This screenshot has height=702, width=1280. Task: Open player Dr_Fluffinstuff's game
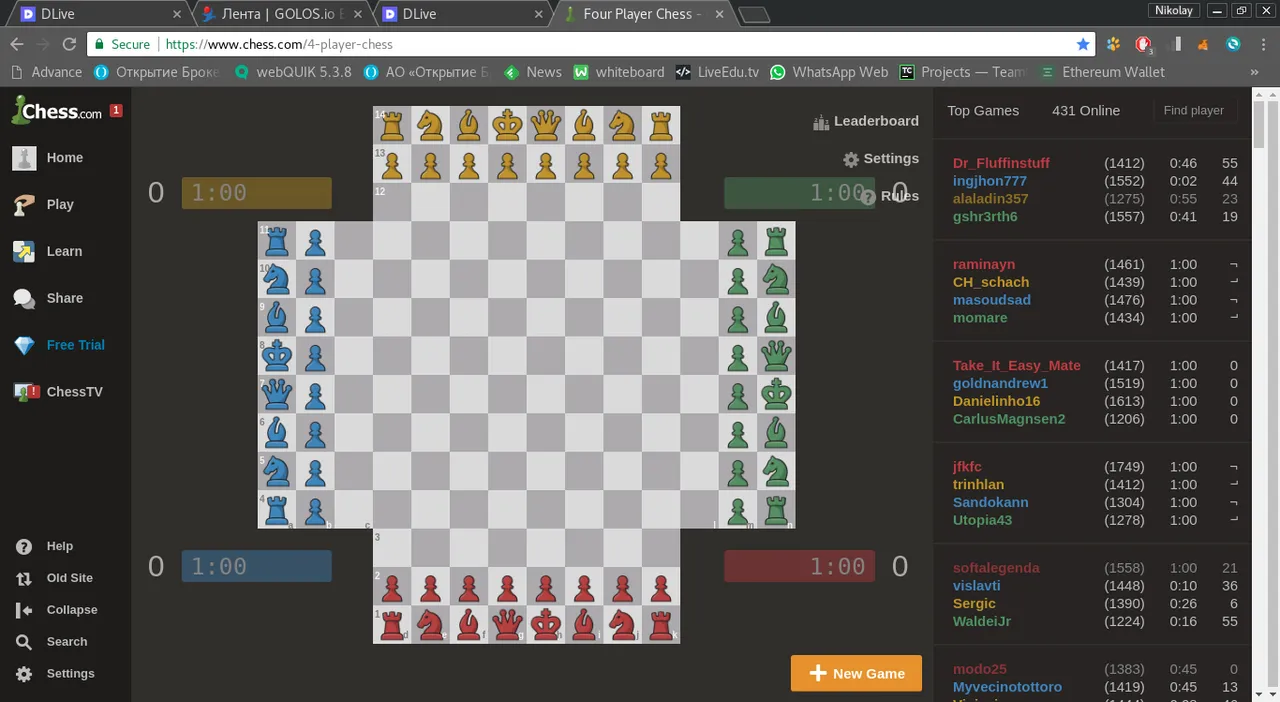click(x=1001, y=163)
